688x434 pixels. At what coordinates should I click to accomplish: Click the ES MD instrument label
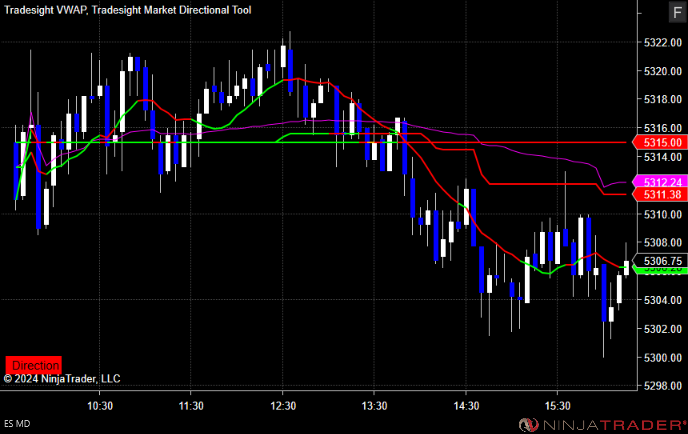17,423
